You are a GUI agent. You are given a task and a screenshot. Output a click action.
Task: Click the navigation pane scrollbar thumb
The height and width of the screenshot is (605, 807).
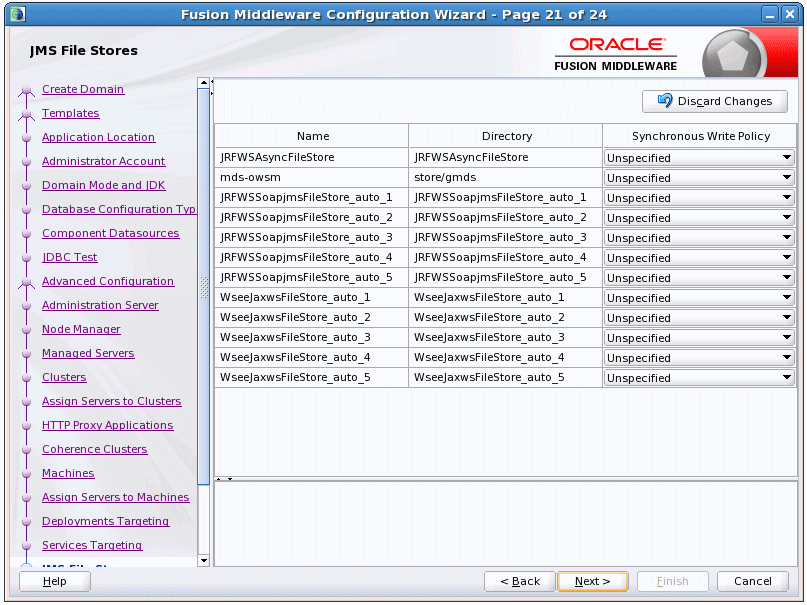point(204,286)
